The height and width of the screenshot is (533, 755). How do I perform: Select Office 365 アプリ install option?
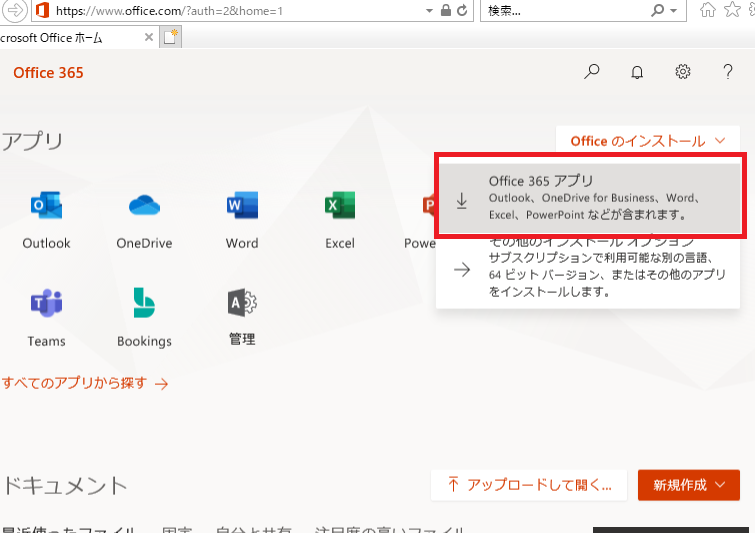click(590, 197)
